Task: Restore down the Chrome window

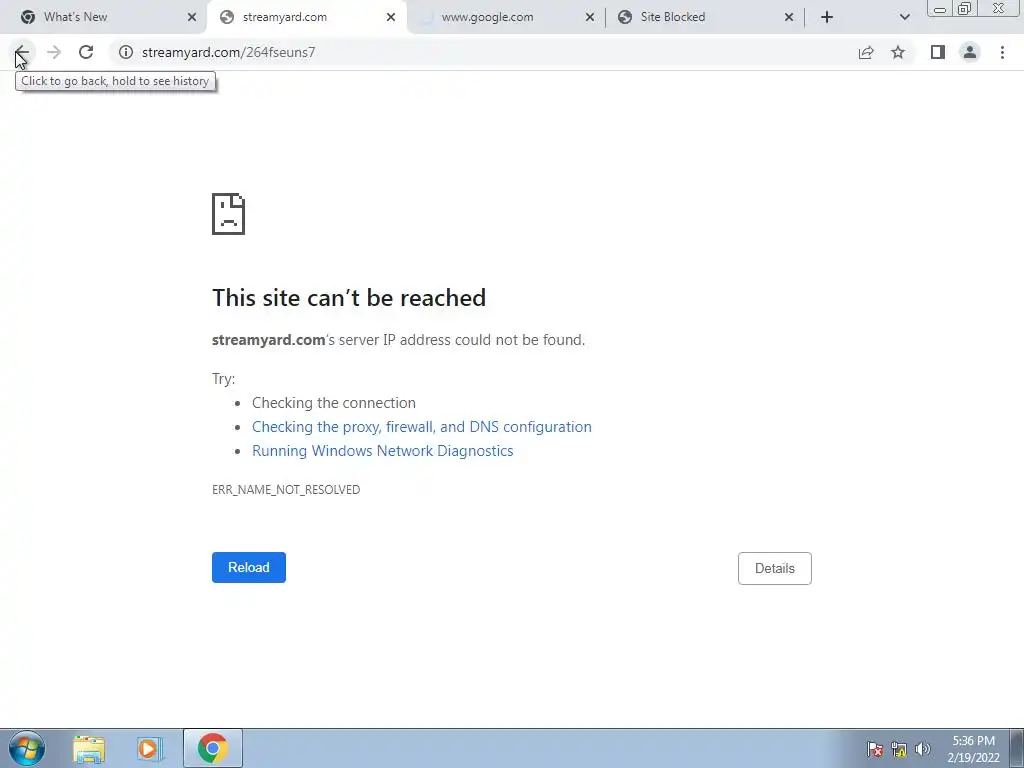Action: [965, 8]
